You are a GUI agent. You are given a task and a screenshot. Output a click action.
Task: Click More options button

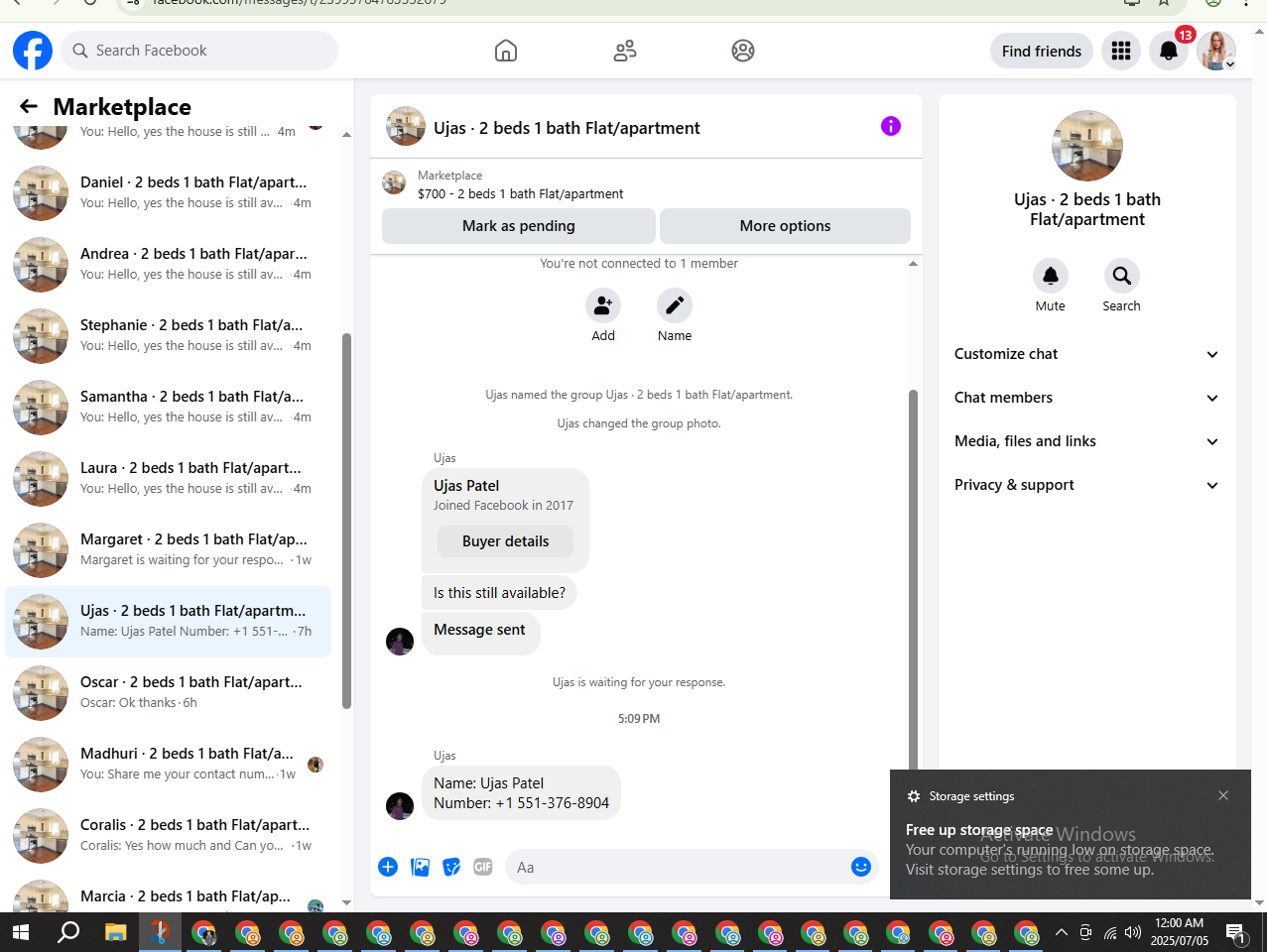coord(785,226)
